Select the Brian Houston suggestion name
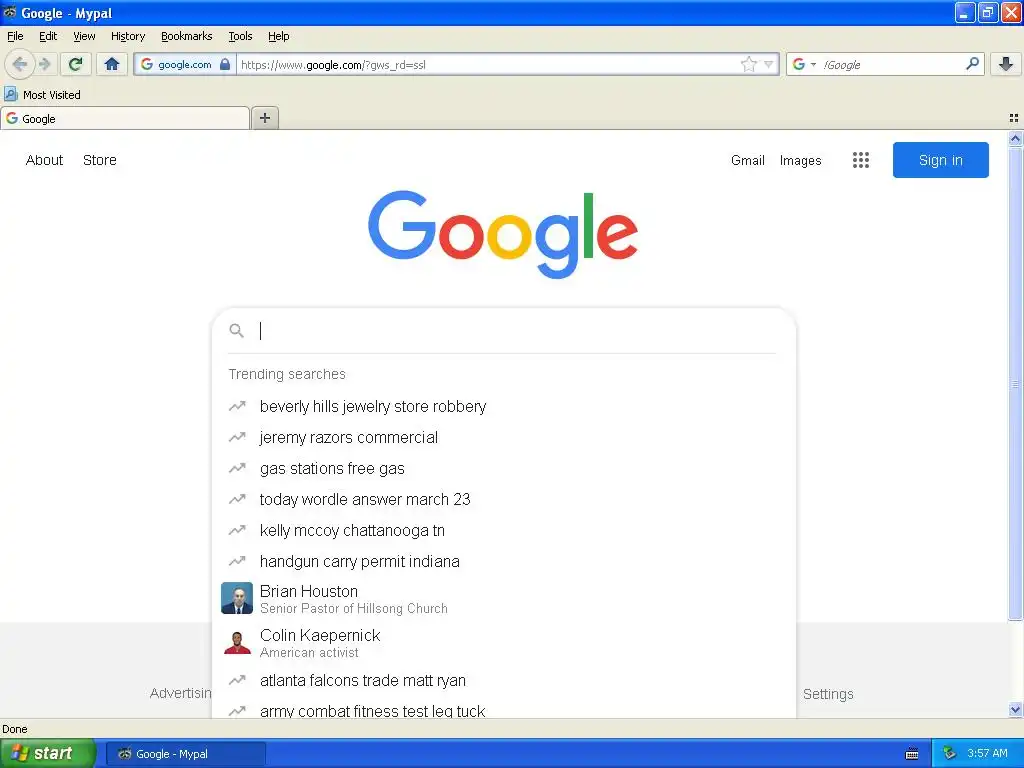 [308, 591]
